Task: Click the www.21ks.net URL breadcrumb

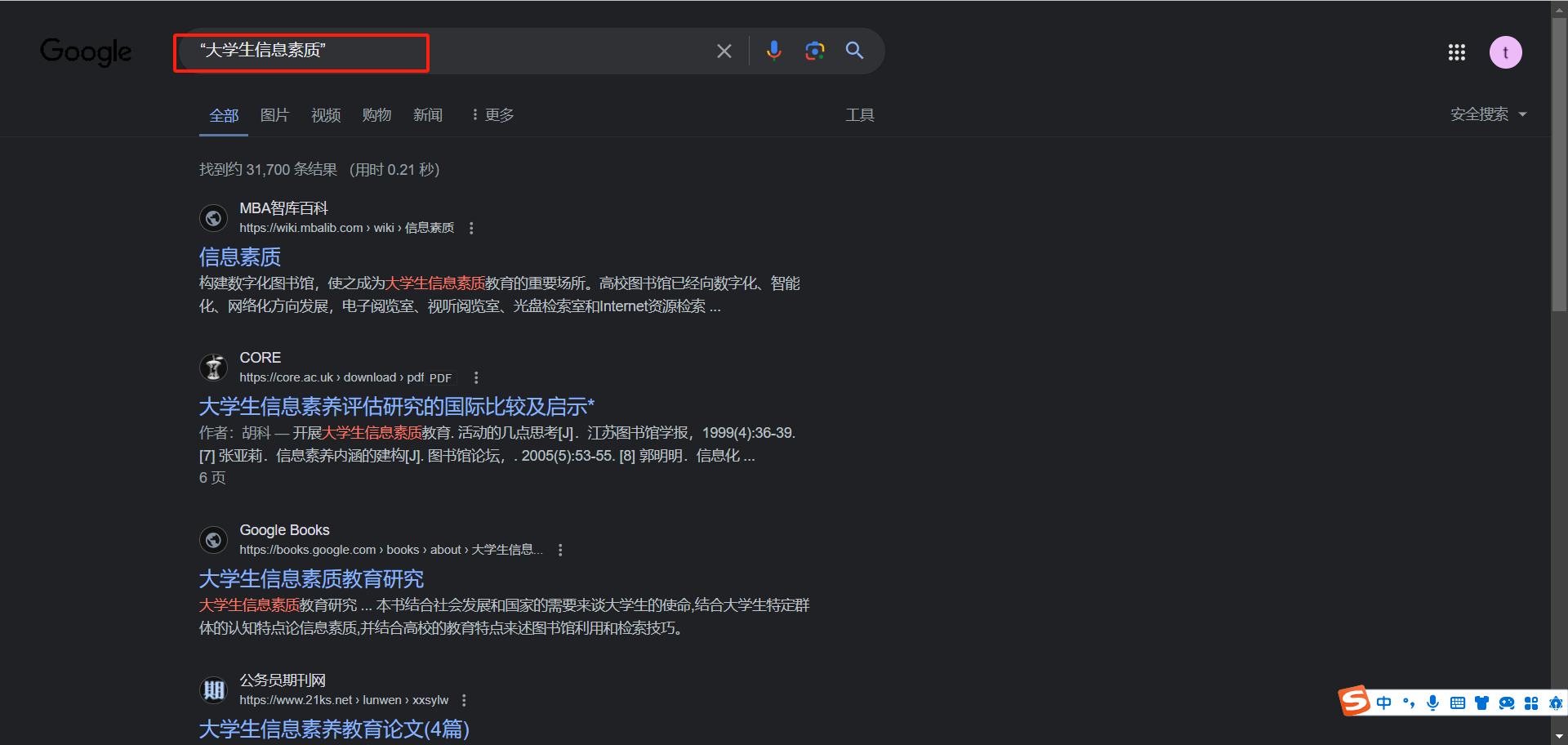Action: coord(344,700)
